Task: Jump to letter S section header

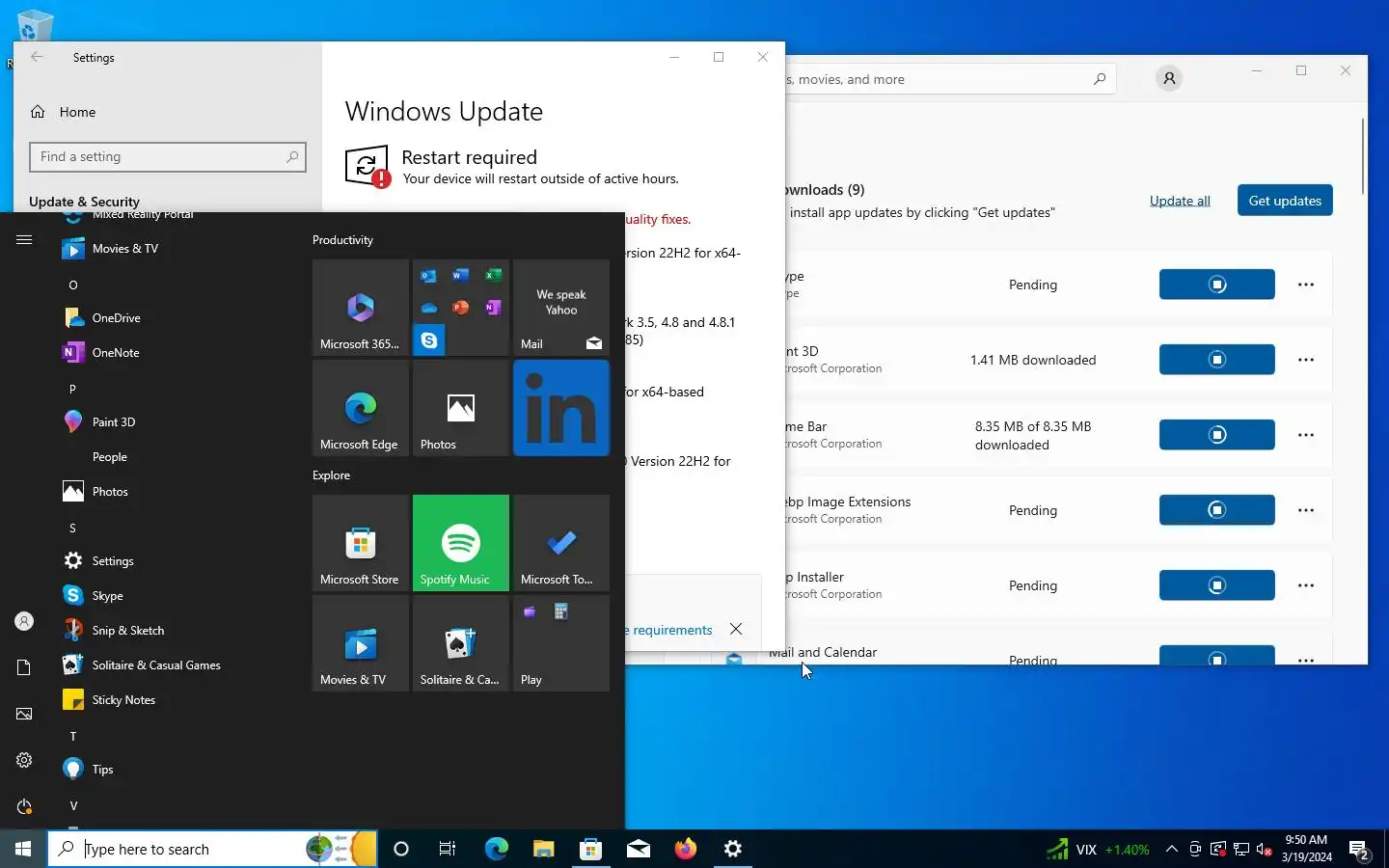Action: (x=72, y=529)
